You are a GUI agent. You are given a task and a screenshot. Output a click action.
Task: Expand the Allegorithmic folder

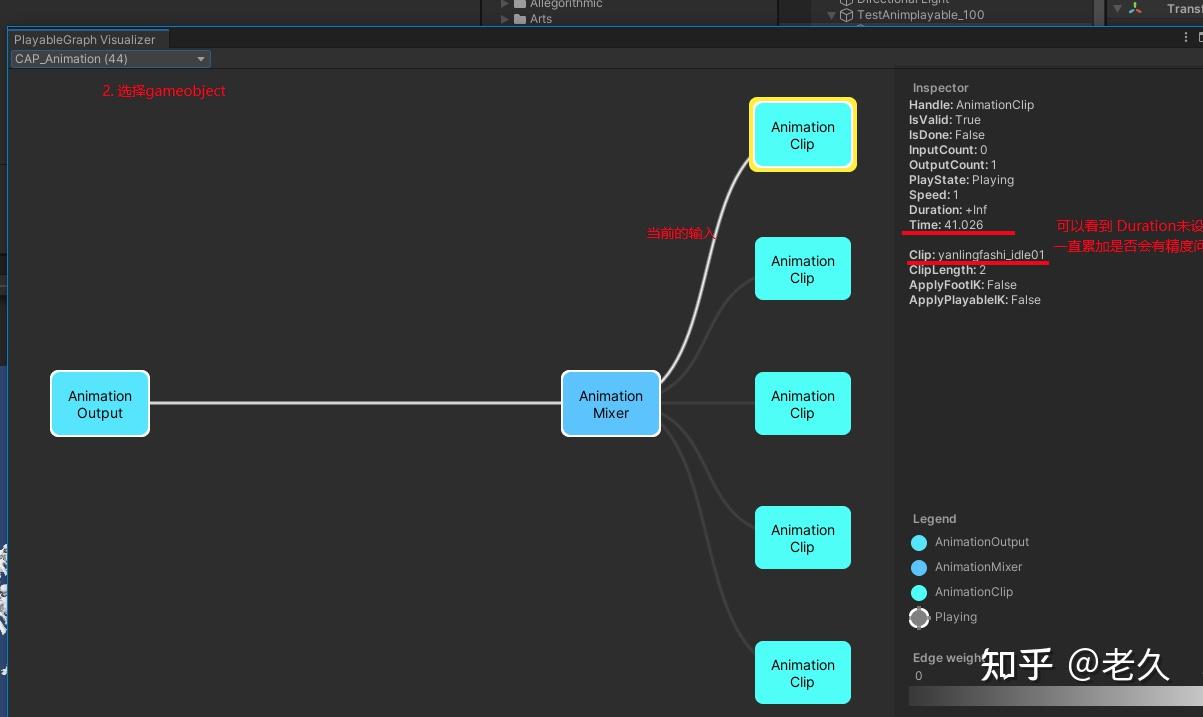pos(505,4)
